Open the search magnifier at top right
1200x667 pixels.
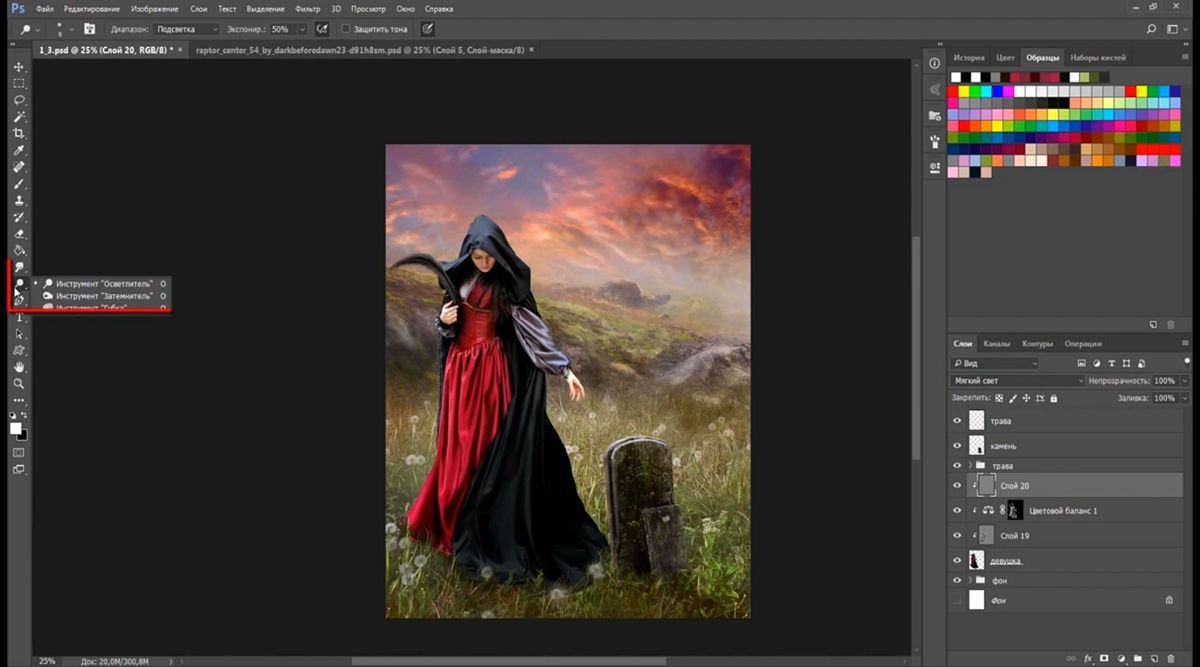(x=1152, y=29)
